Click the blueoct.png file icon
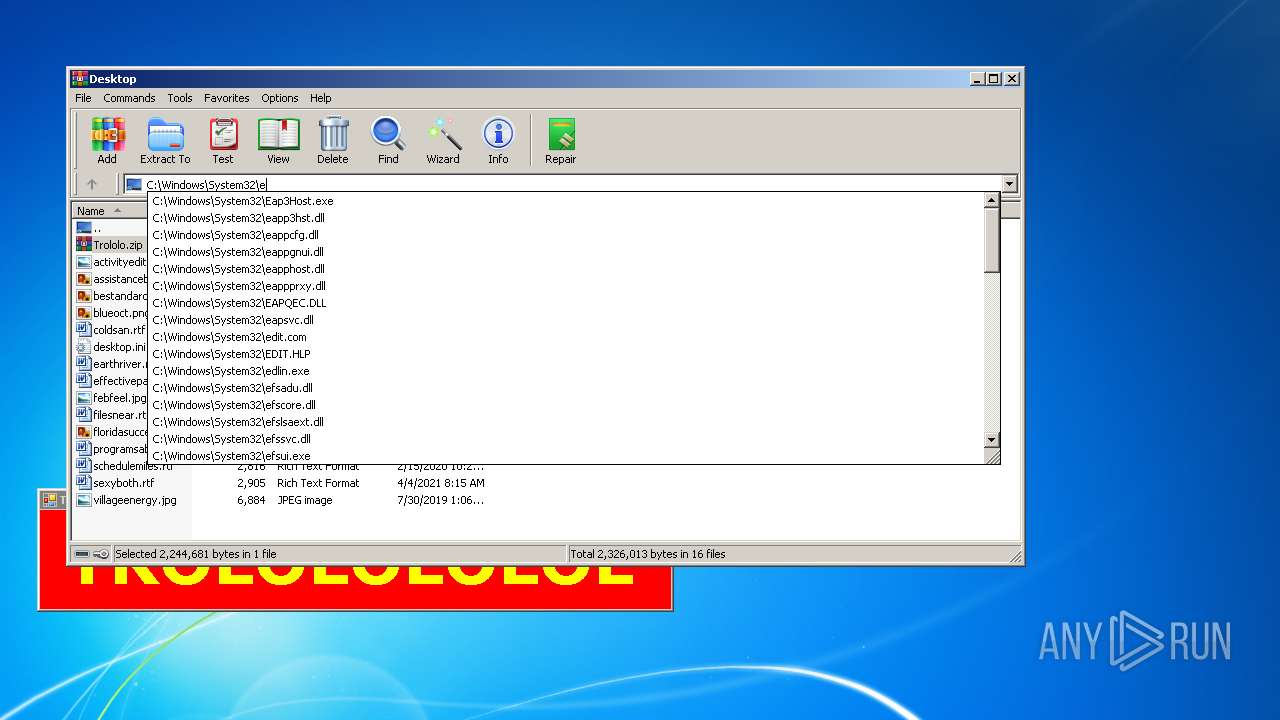Screen dimensions: 1280x720 click(84, 313)
